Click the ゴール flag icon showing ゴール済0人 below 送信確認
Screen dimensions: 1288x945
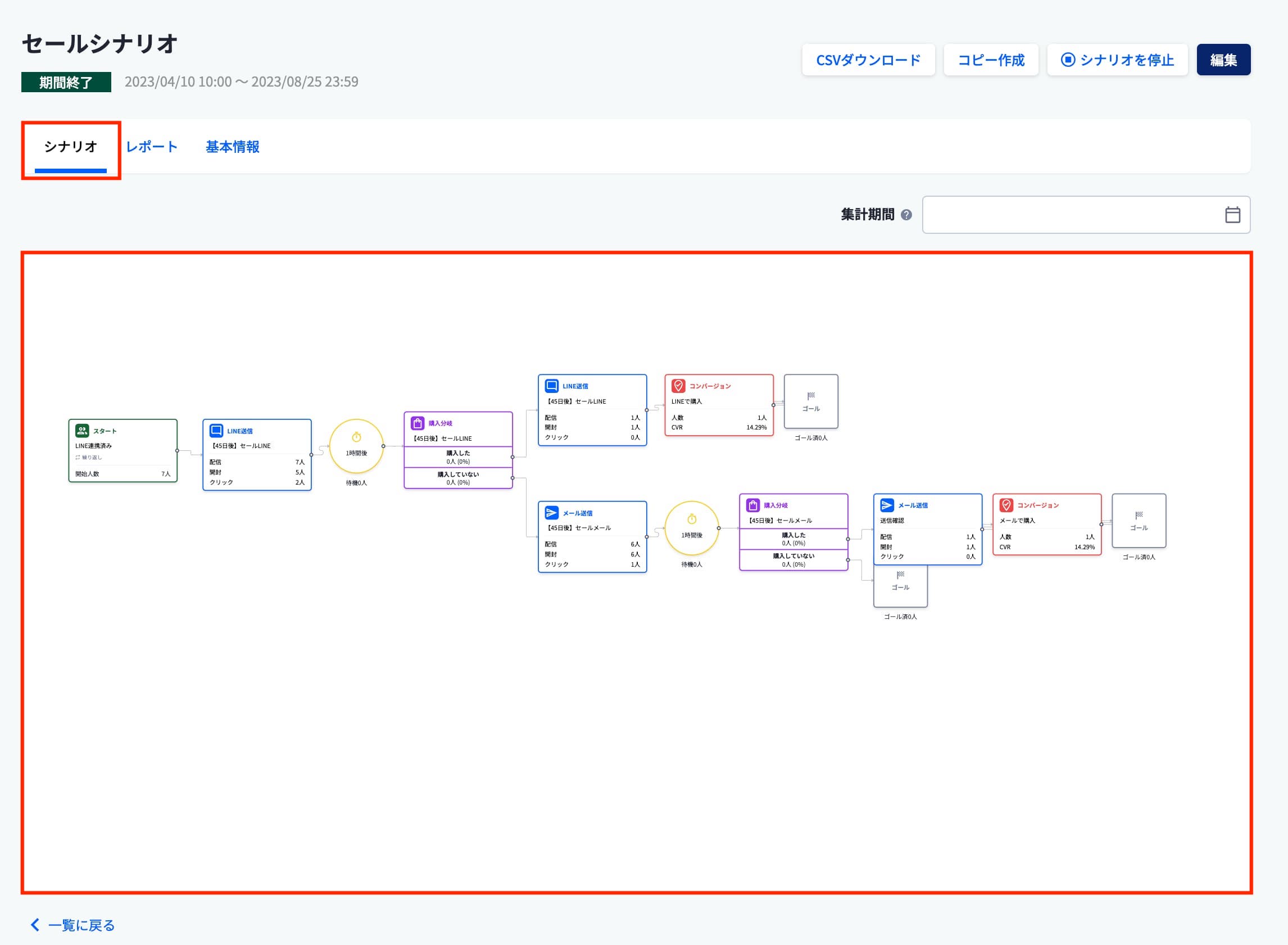[901, 576]
